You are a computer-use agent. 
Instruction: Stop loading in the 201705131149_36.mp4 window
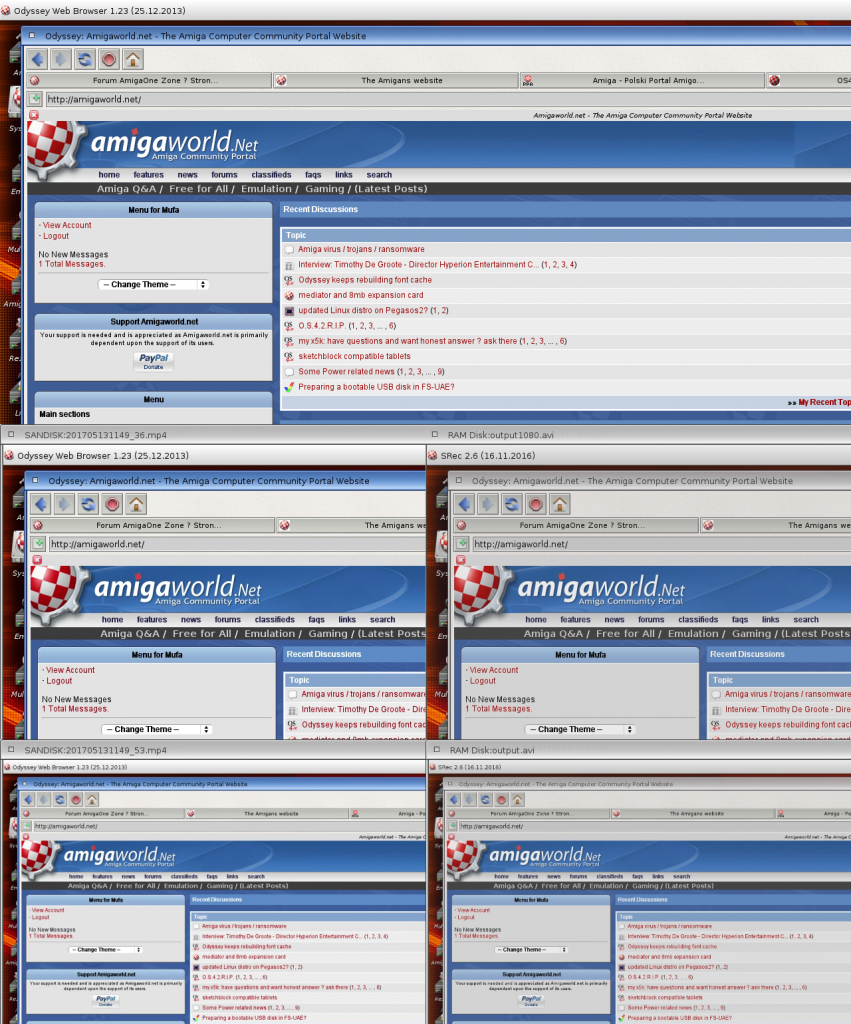(112, 504)
